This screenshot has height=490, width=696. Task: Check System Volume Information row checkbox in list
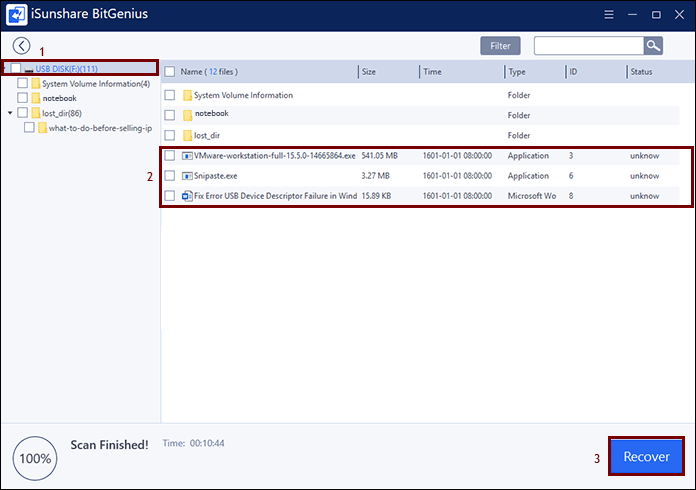coord(170,95)
